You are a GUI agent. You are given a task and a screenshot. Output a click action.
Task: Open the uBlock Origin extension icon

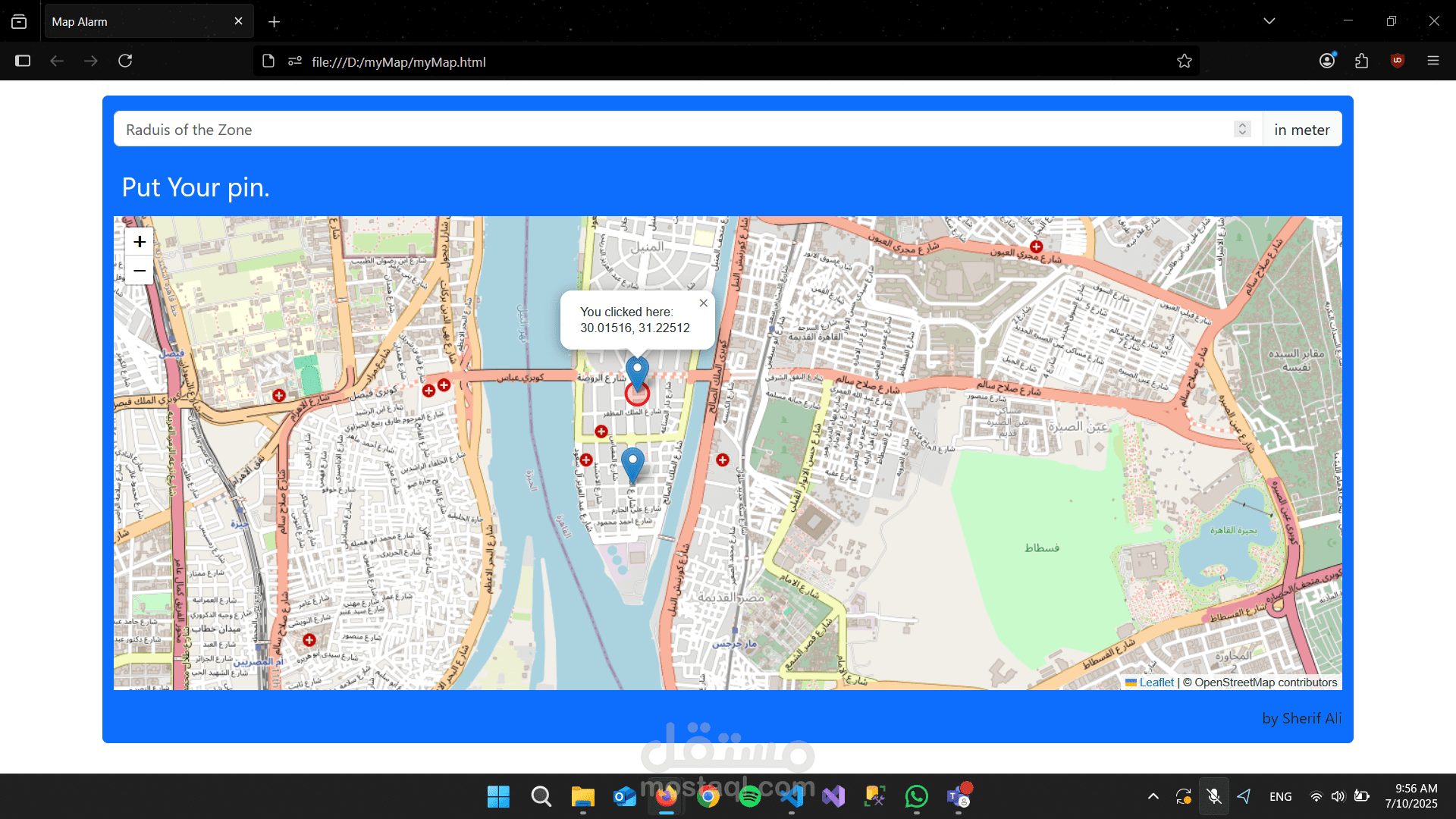tap(1397, 61)
